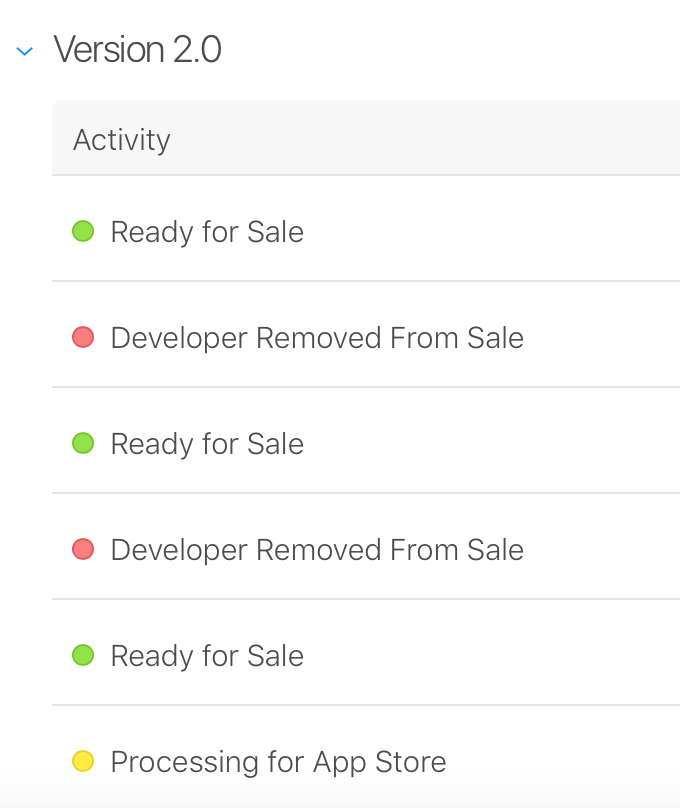680x808 pixels.
Task: Select the middle Ready for Sale text
Action: (207, 443)
